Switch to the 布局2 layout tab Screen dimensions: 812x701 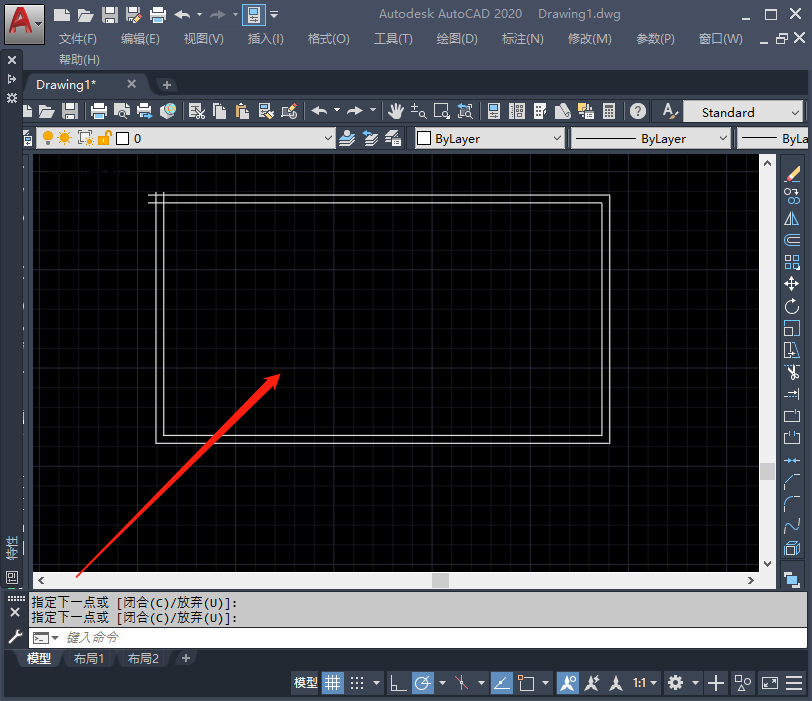(x=143, y=658)
